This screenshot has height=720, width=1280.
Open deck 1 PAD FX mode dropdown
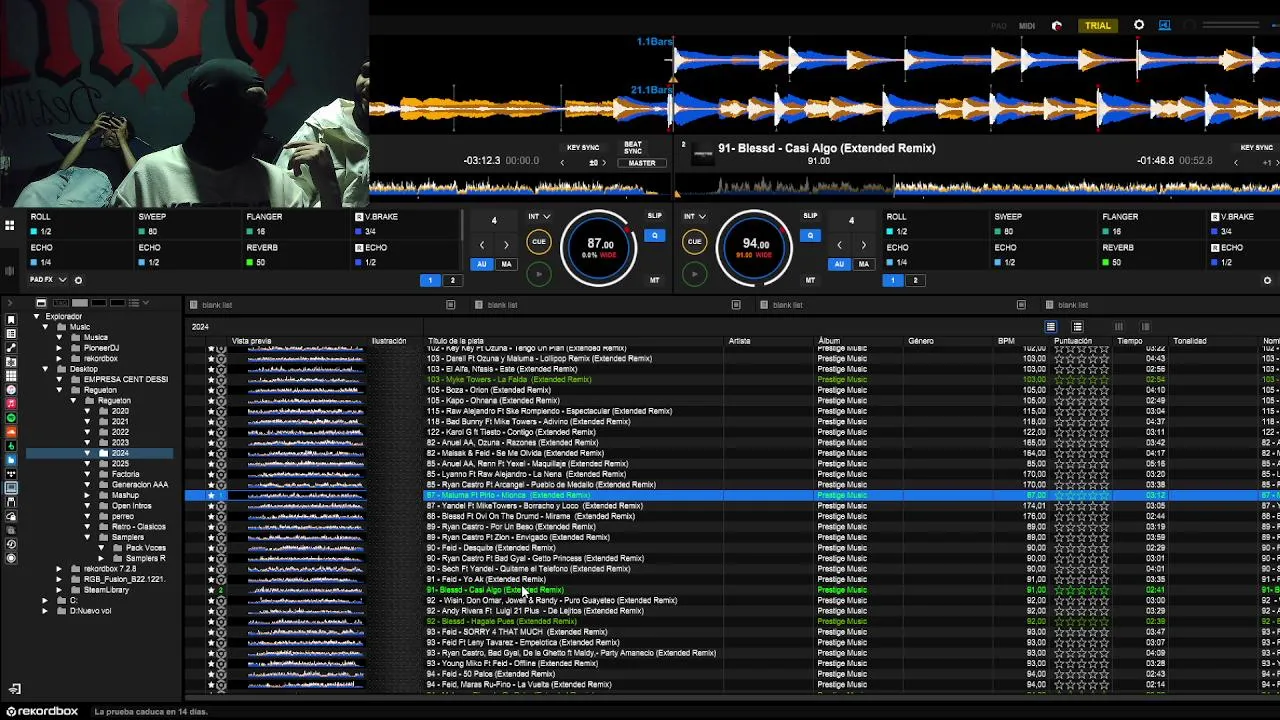coord(48,280)
